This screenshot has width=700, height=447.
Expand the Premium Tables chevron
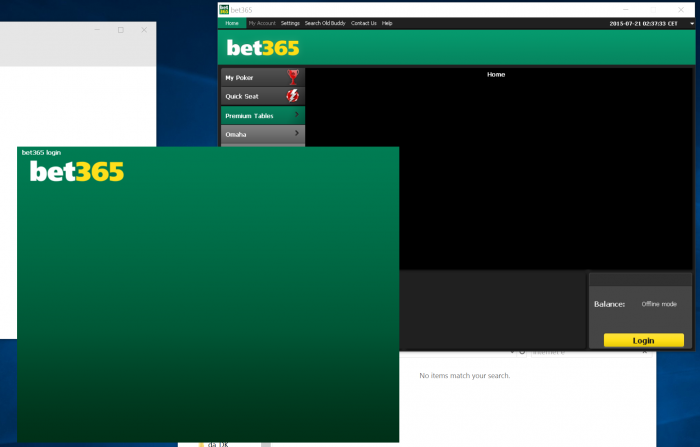click(297, 115)
